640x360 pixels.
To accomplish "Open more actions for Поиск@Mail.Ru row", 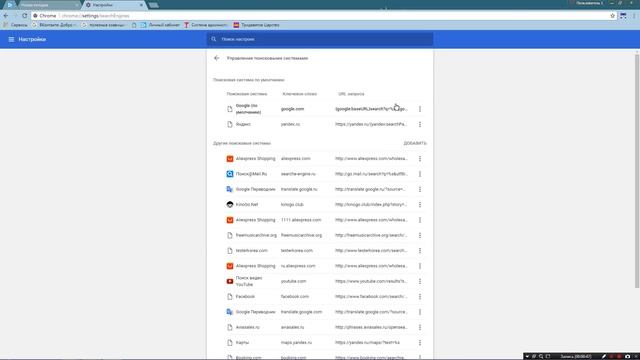I will (x=420, y=174).
